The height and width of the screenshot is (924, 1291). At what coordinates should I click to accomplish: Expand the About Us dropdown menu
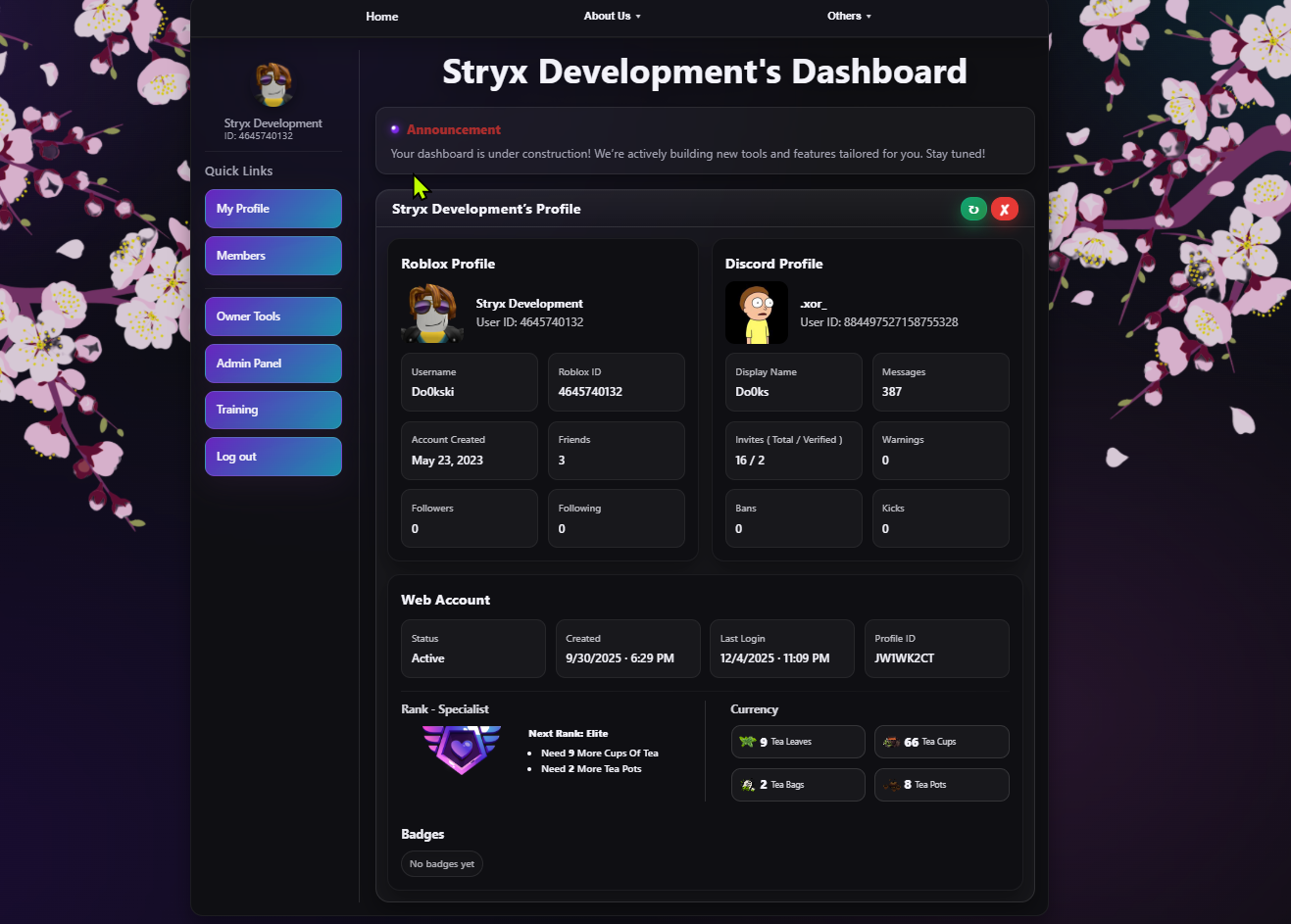click(x=613, y=17)
